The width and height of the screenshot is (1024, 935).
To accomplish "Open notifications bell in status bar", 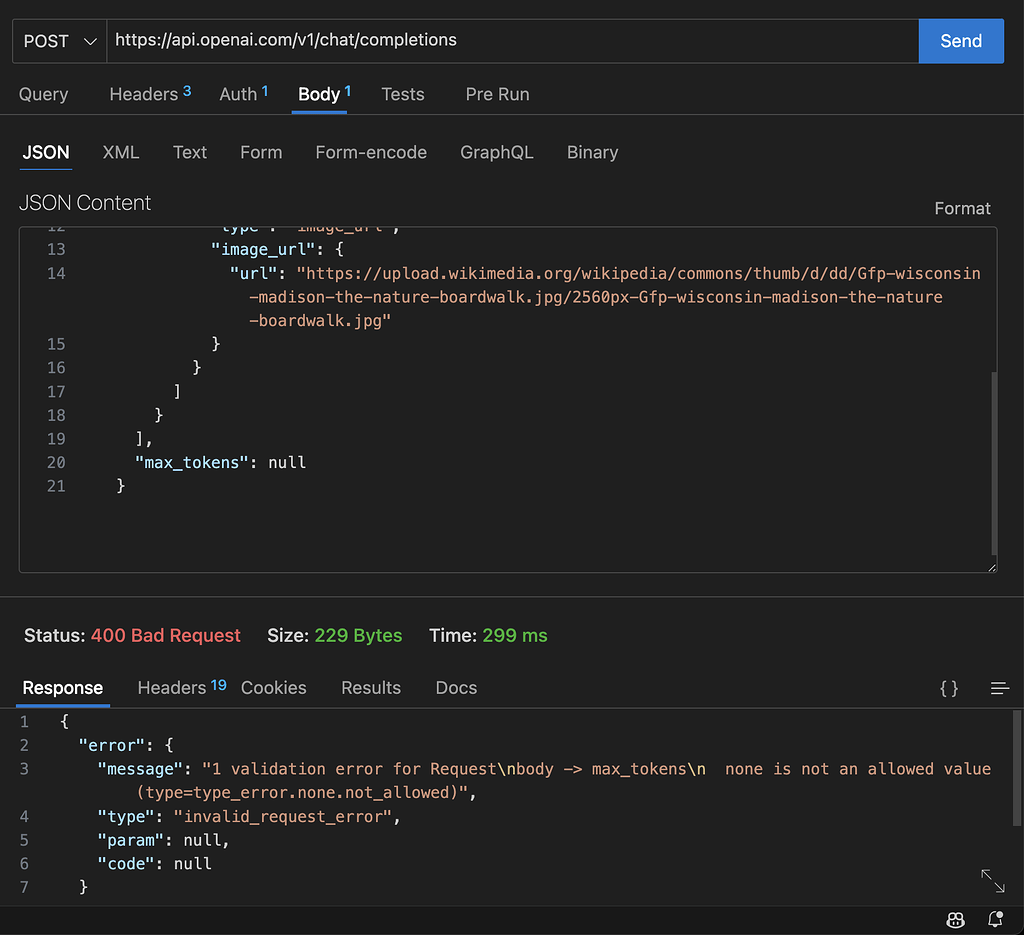I will 995,920.
